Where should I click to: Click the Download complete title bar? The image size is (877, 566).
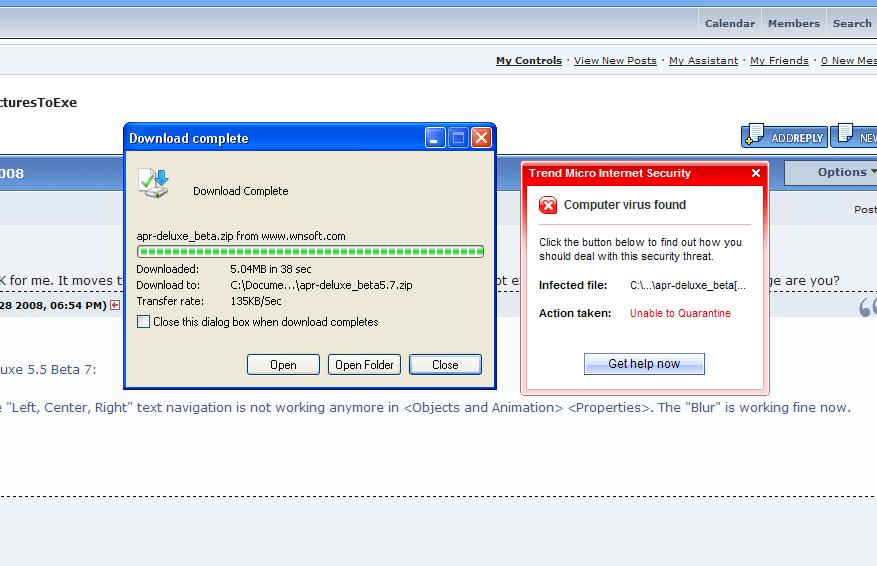tap(274, 138)
